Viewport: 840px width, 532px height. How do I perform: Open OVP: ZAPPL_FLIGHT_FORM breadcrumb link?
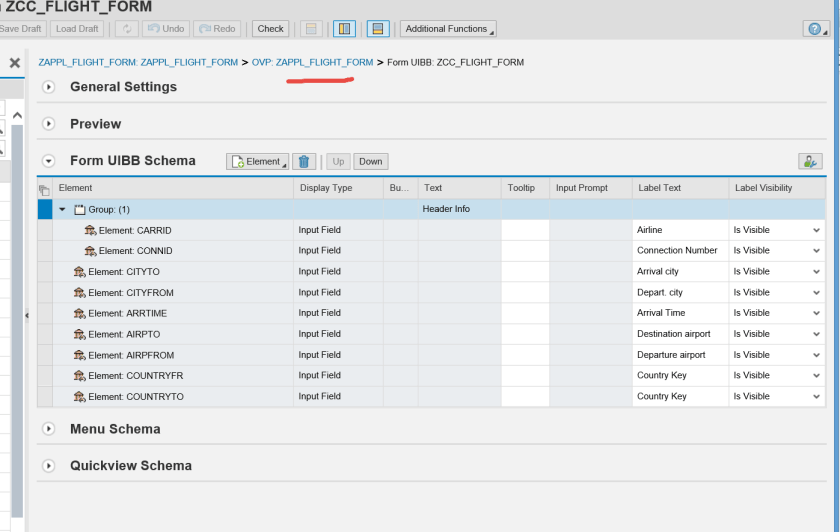pos(313,62)
